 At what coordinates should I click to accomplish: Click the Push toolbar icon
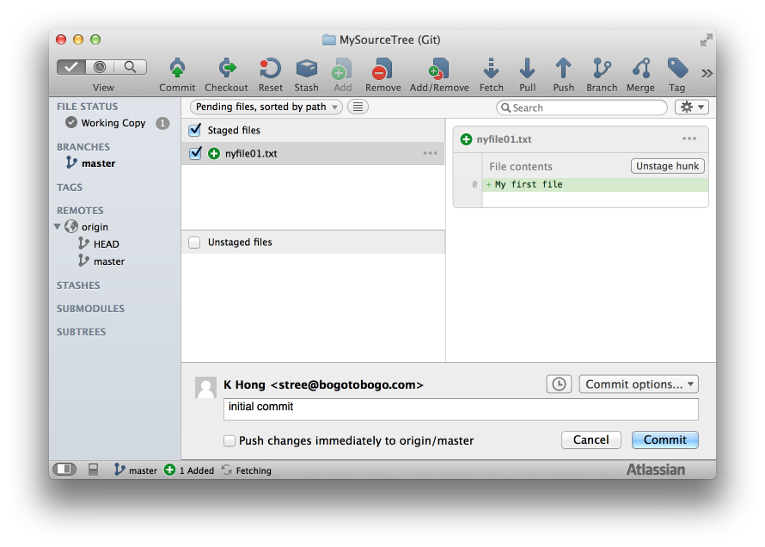564,68
